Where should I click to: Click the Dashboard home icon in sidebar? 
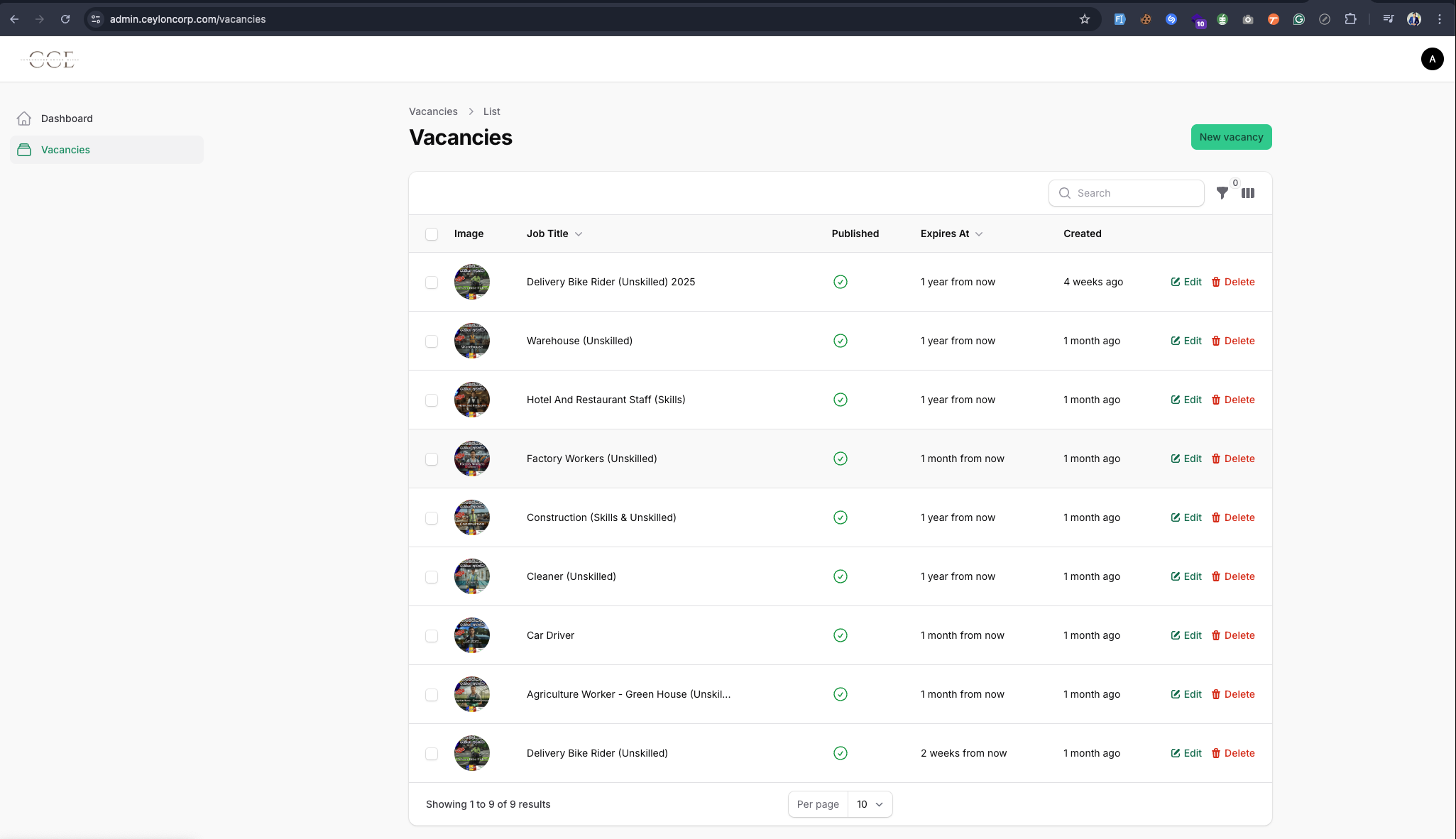tap(24, 119)
